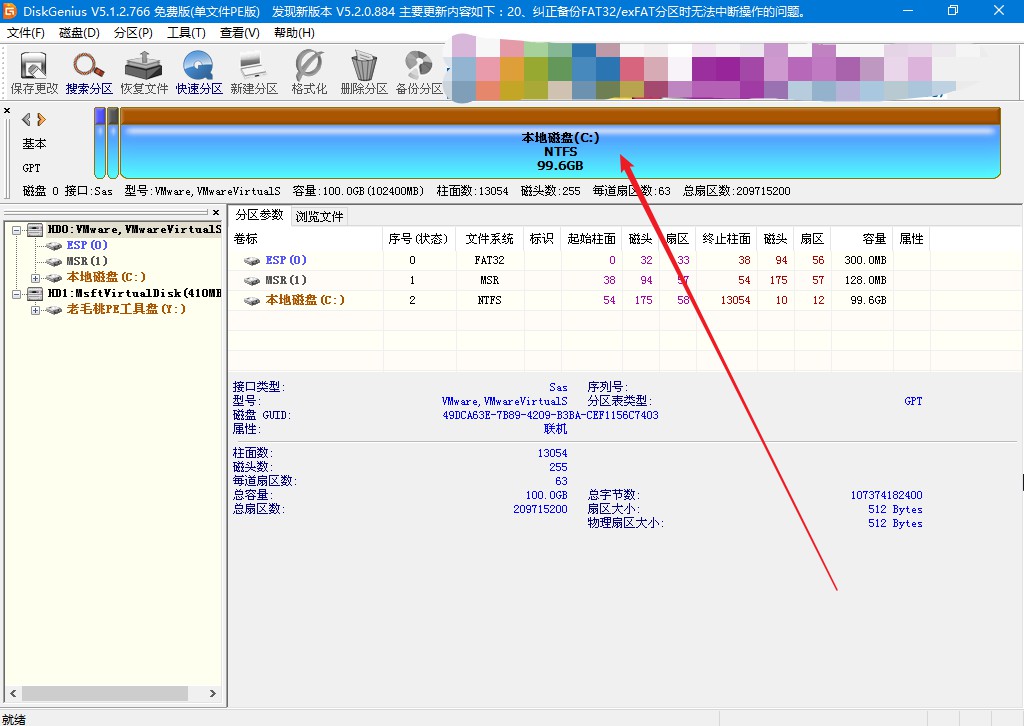Expand 本地磁盘(C:) tree node

click(35, 277)
